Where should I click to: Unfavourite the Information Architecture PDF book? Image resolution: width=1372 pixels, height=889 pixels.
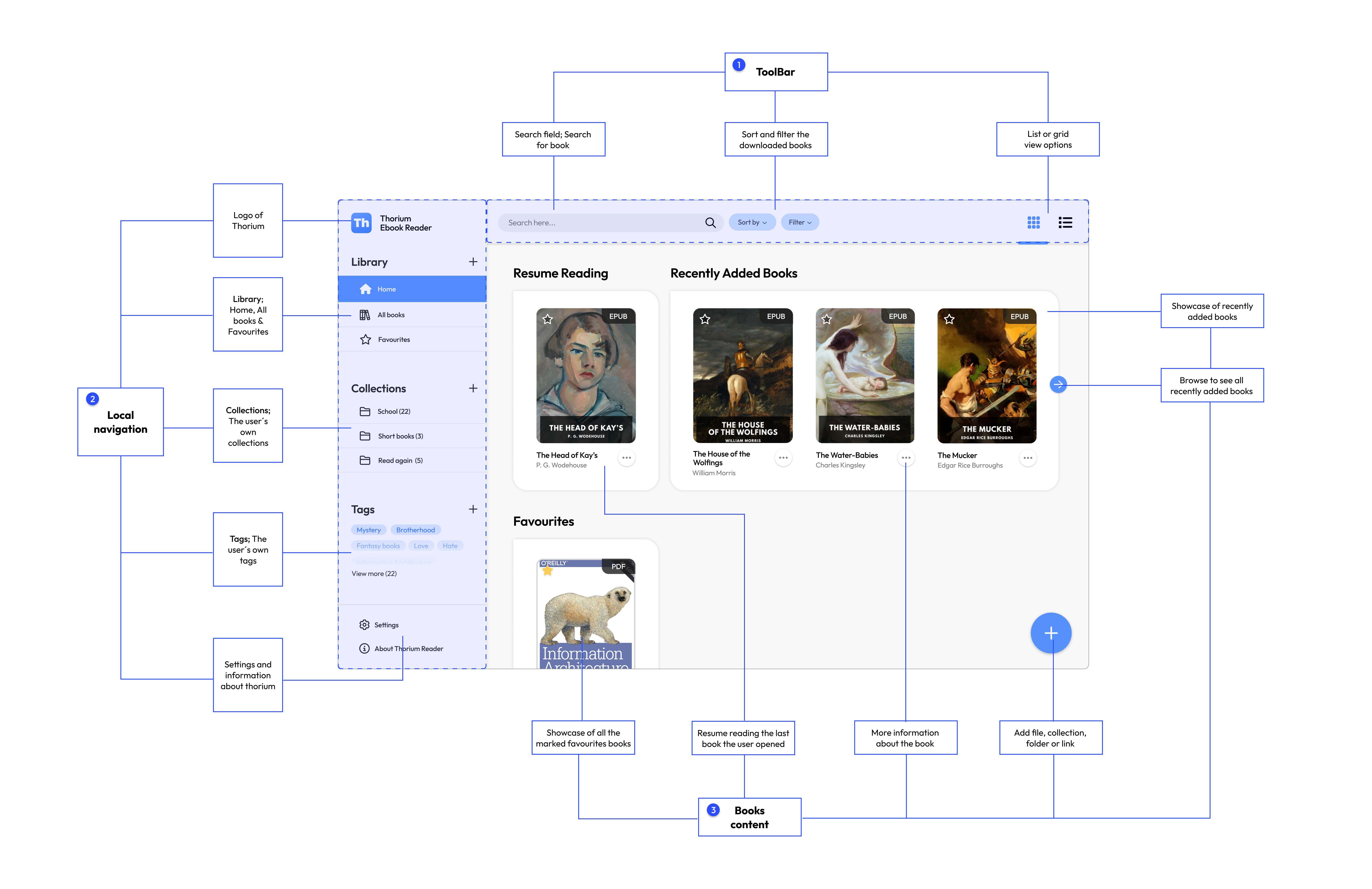(548, 570)
